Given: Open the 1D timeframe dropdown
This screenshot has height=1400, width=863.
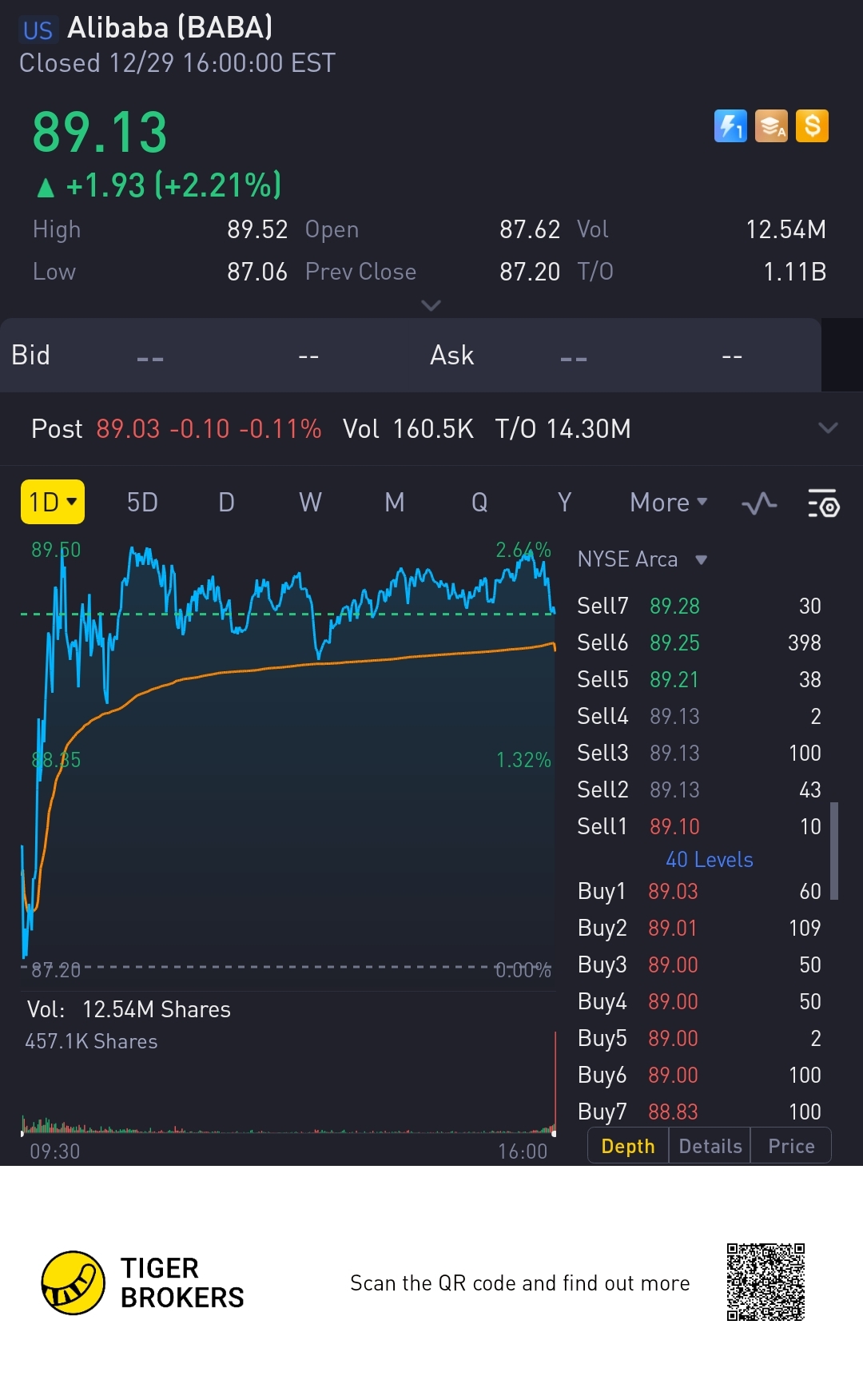Looking at the screenshot, I should point(53,502).
